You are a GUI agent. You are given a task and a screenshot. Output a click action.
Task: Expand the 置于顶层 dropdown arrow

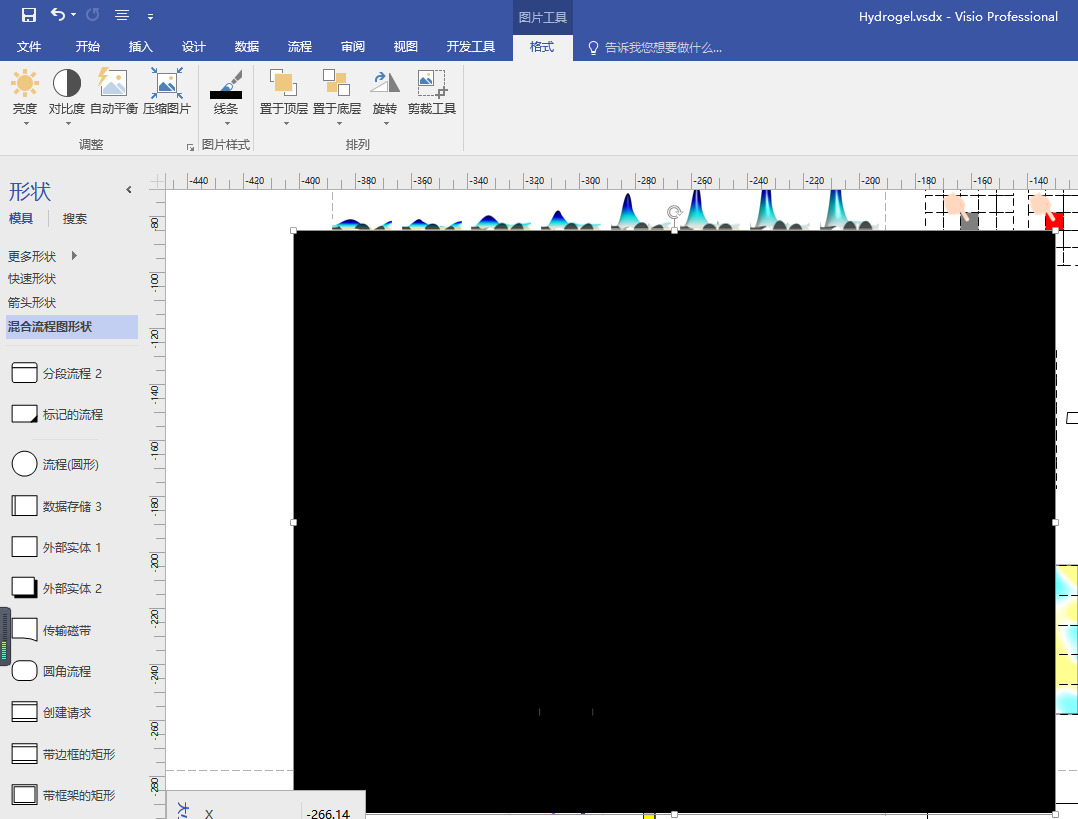[x=286, y=124]
